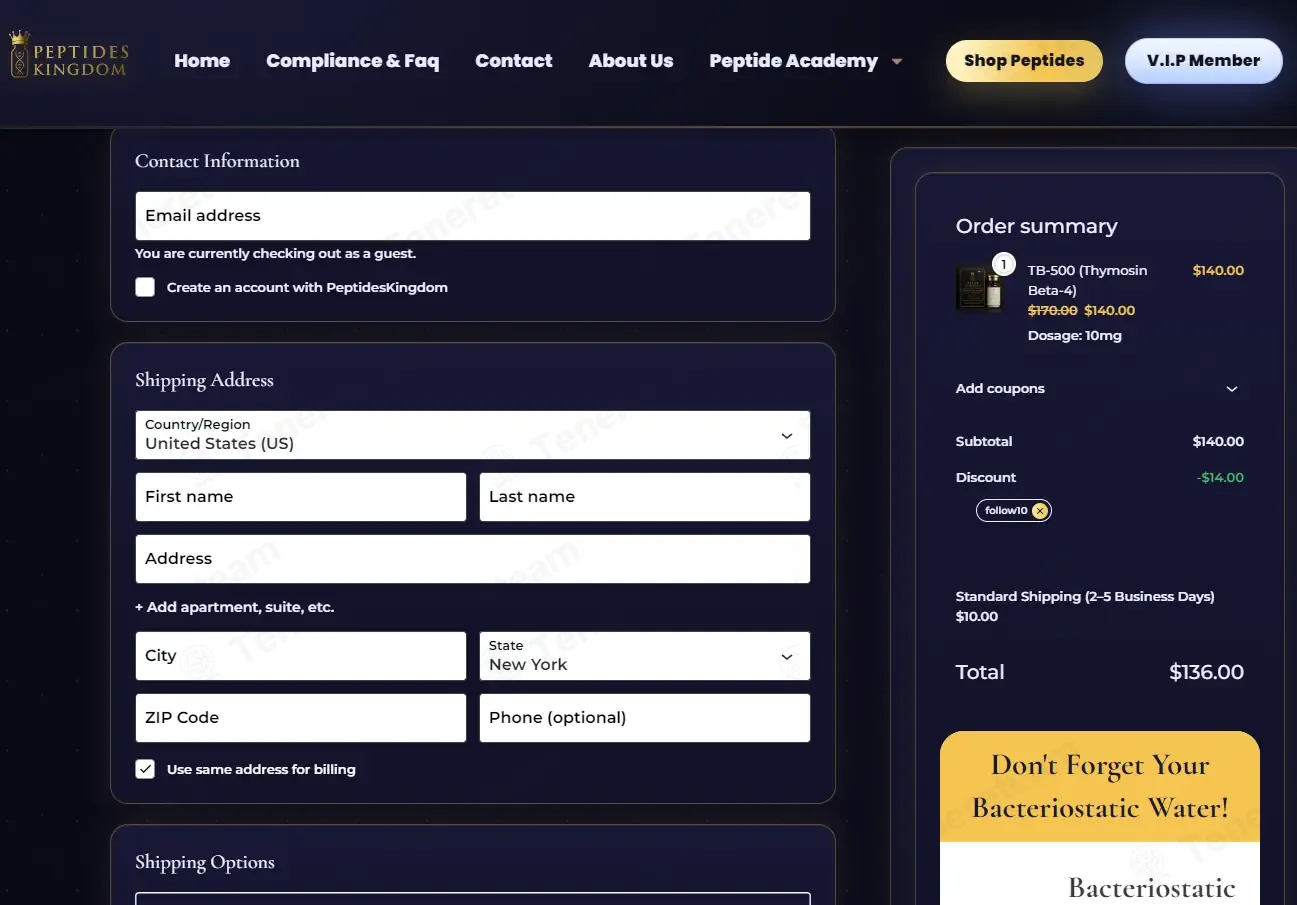
Task: Go to the Home page
Action: [202, 61]
